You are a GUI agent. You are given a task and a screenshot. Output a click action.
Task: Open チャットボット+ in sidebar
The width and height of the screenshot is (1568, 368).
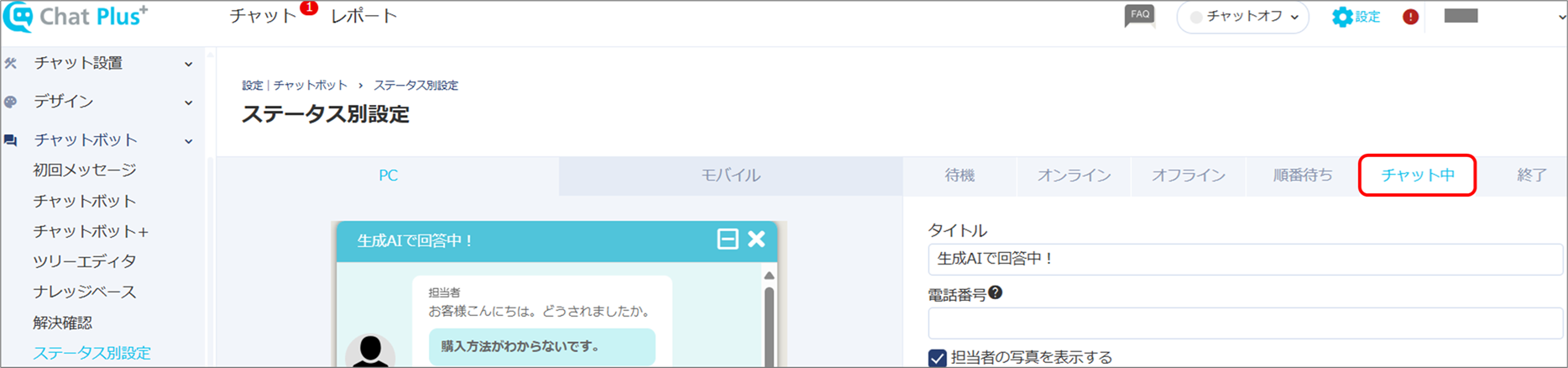pyautogui.click(x=91, y=232)
